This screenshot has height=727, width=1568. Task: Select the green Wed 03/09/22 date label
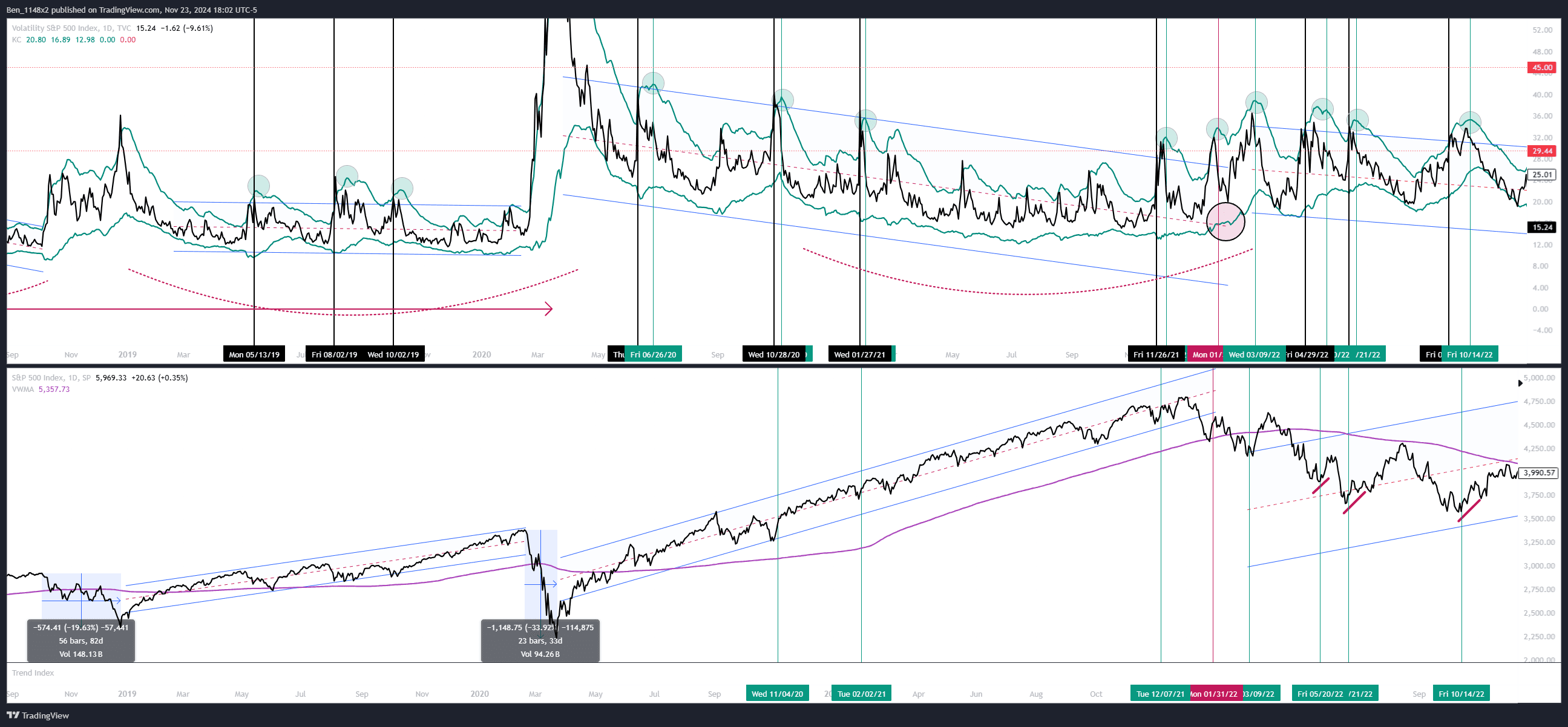coord(1254,354)
